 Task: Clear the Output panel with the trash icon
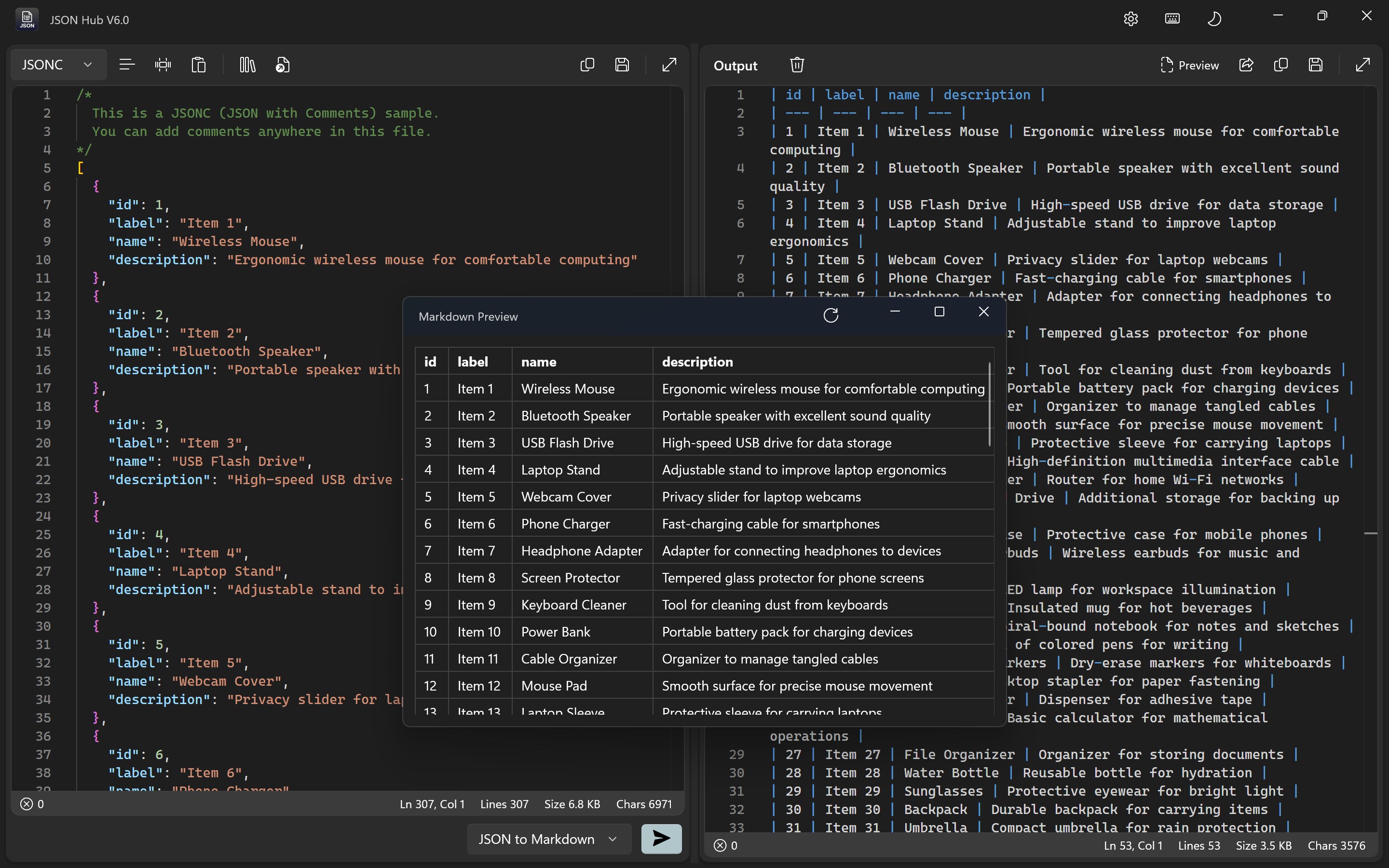797,64
